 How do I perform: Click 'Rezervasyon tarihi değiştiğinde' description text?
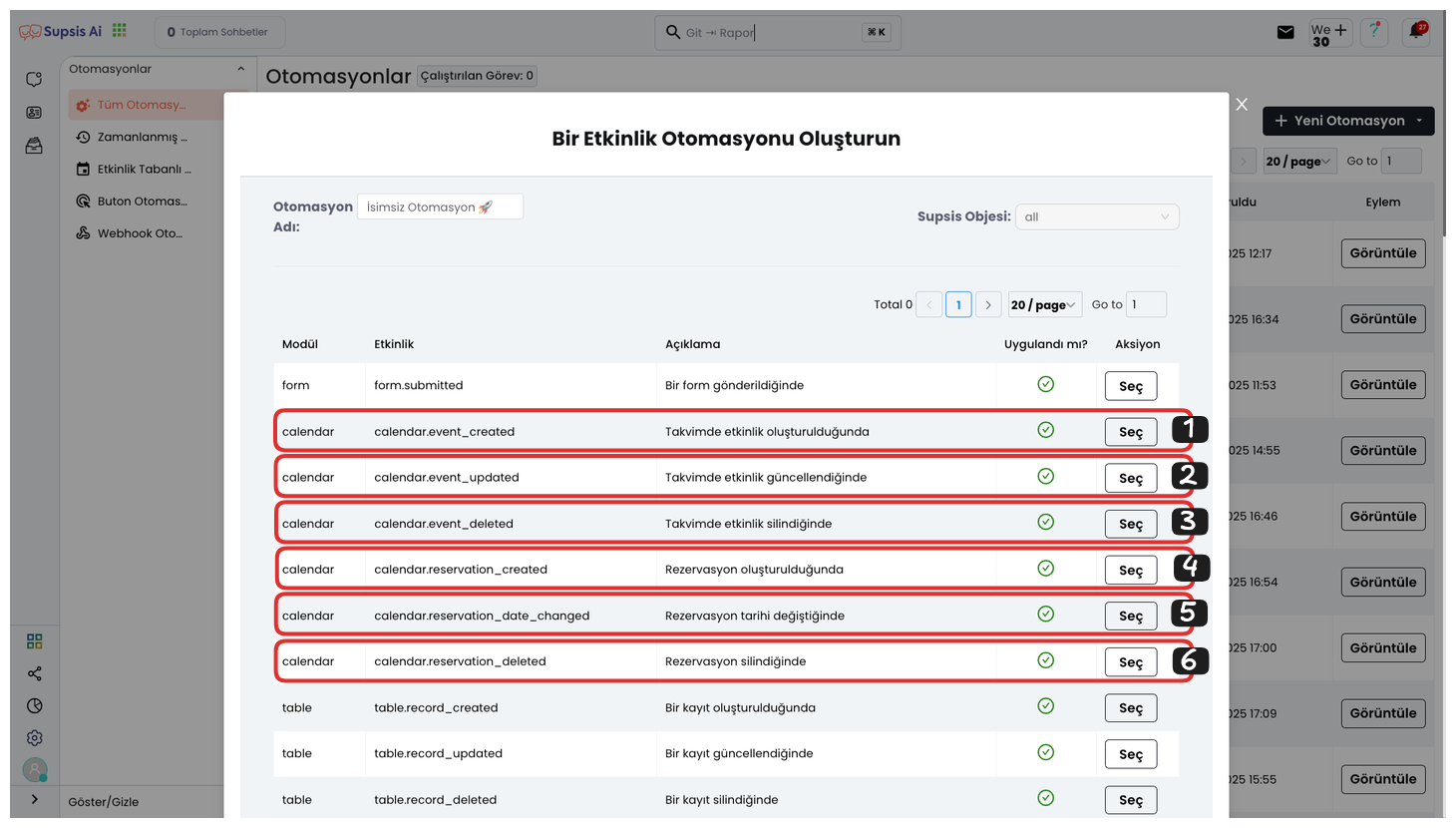(755, 616)
